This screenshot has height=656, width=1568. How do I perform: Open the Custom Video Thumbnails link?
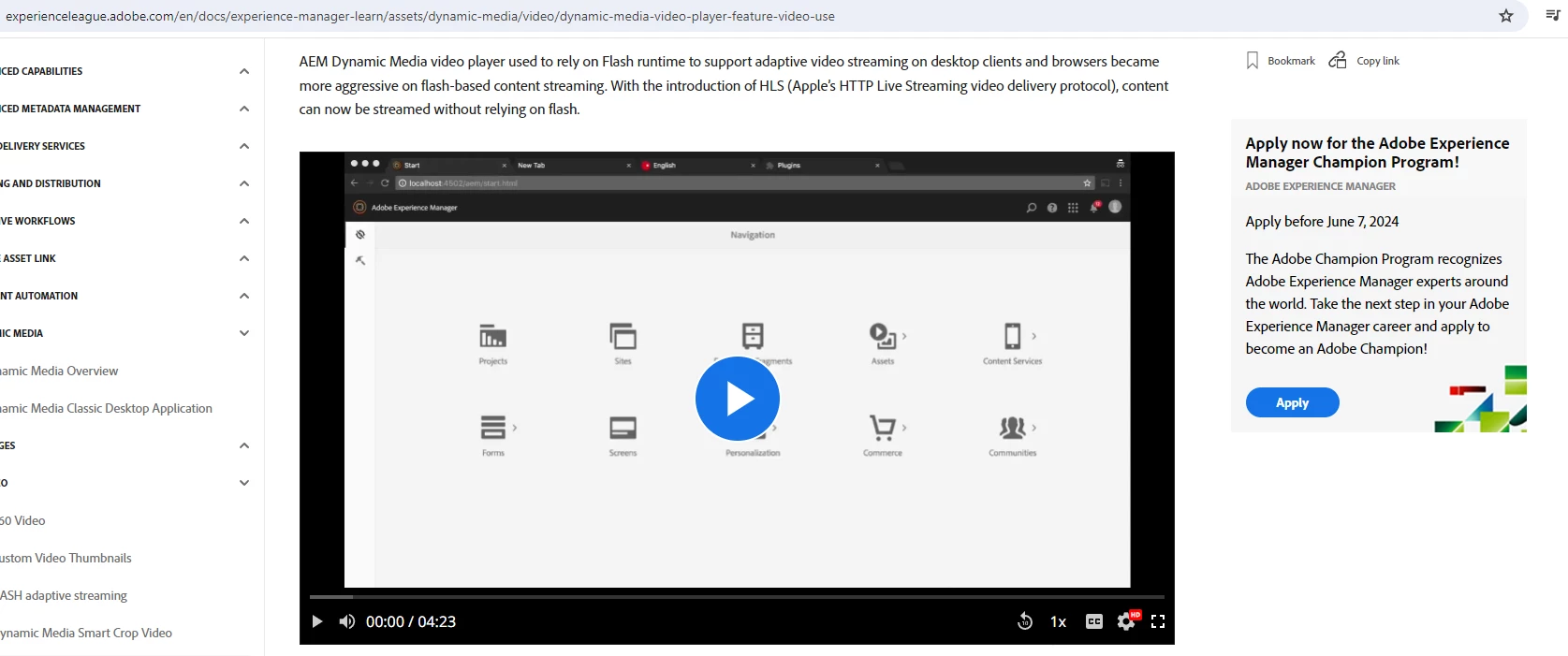pos(66,558)
